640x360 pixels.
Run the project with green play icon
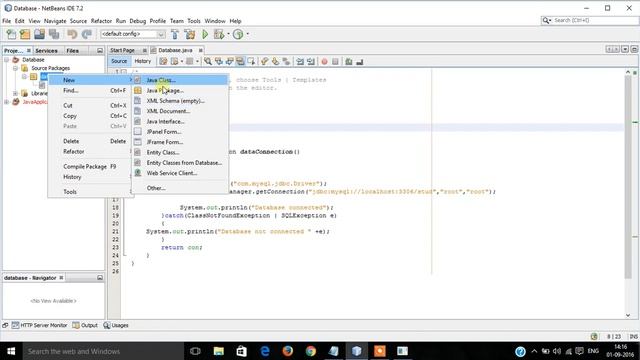[x=205, y=34]
